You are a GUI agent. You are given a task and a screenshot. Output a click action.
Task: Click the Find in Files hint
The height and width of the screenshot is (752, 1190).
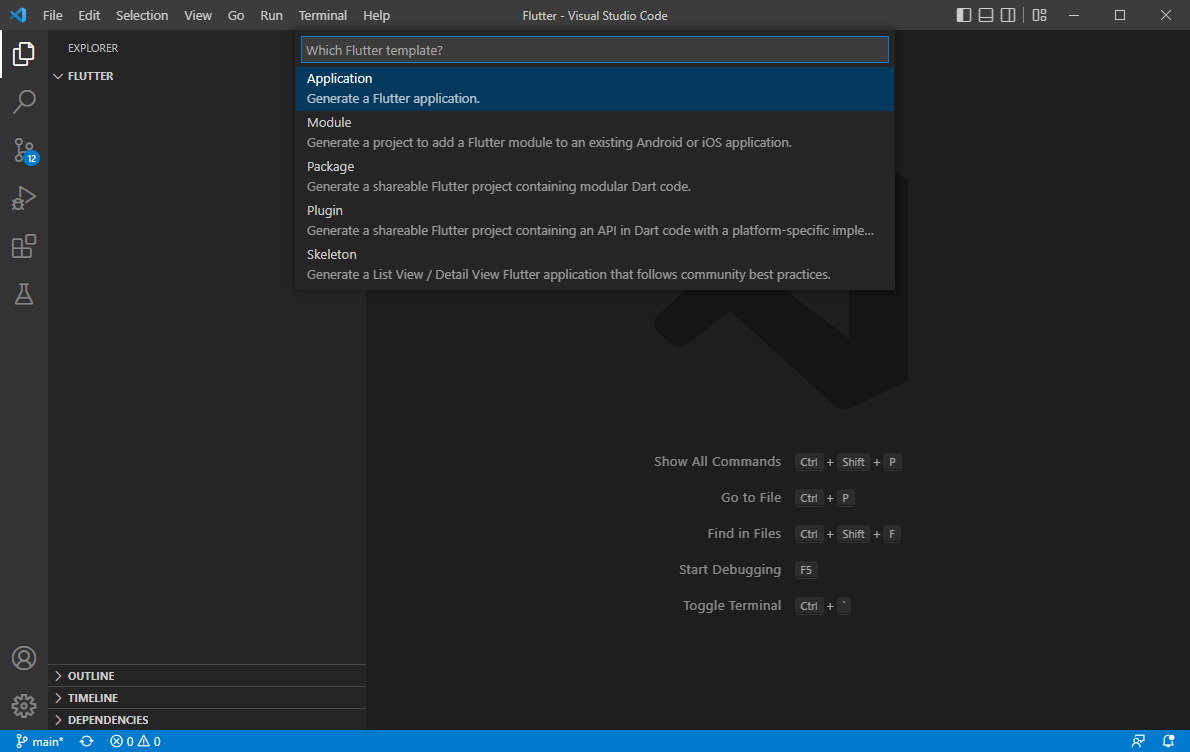(744, 533)
